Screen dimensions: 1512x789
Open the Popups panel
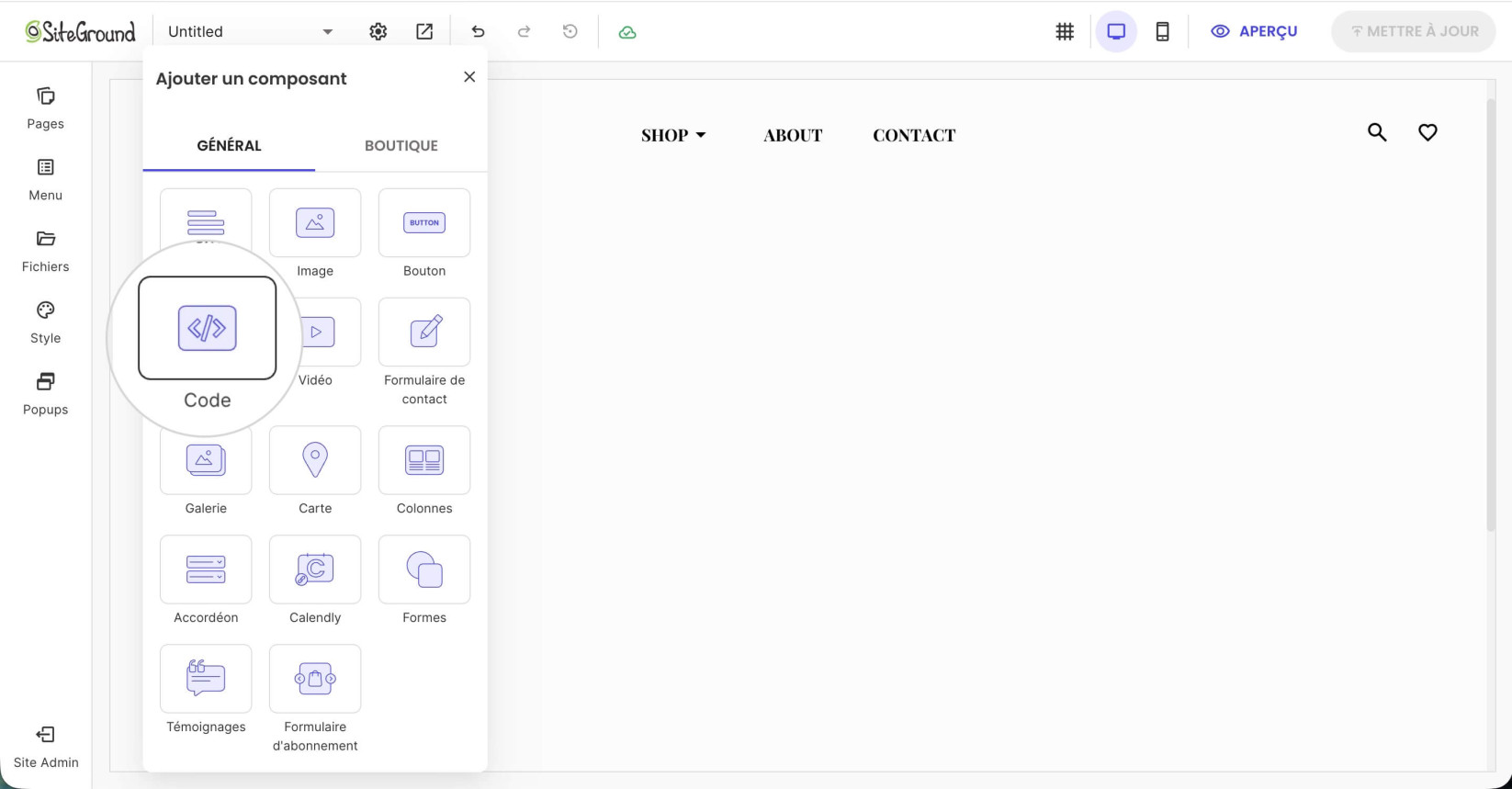(x=45, y=395)
